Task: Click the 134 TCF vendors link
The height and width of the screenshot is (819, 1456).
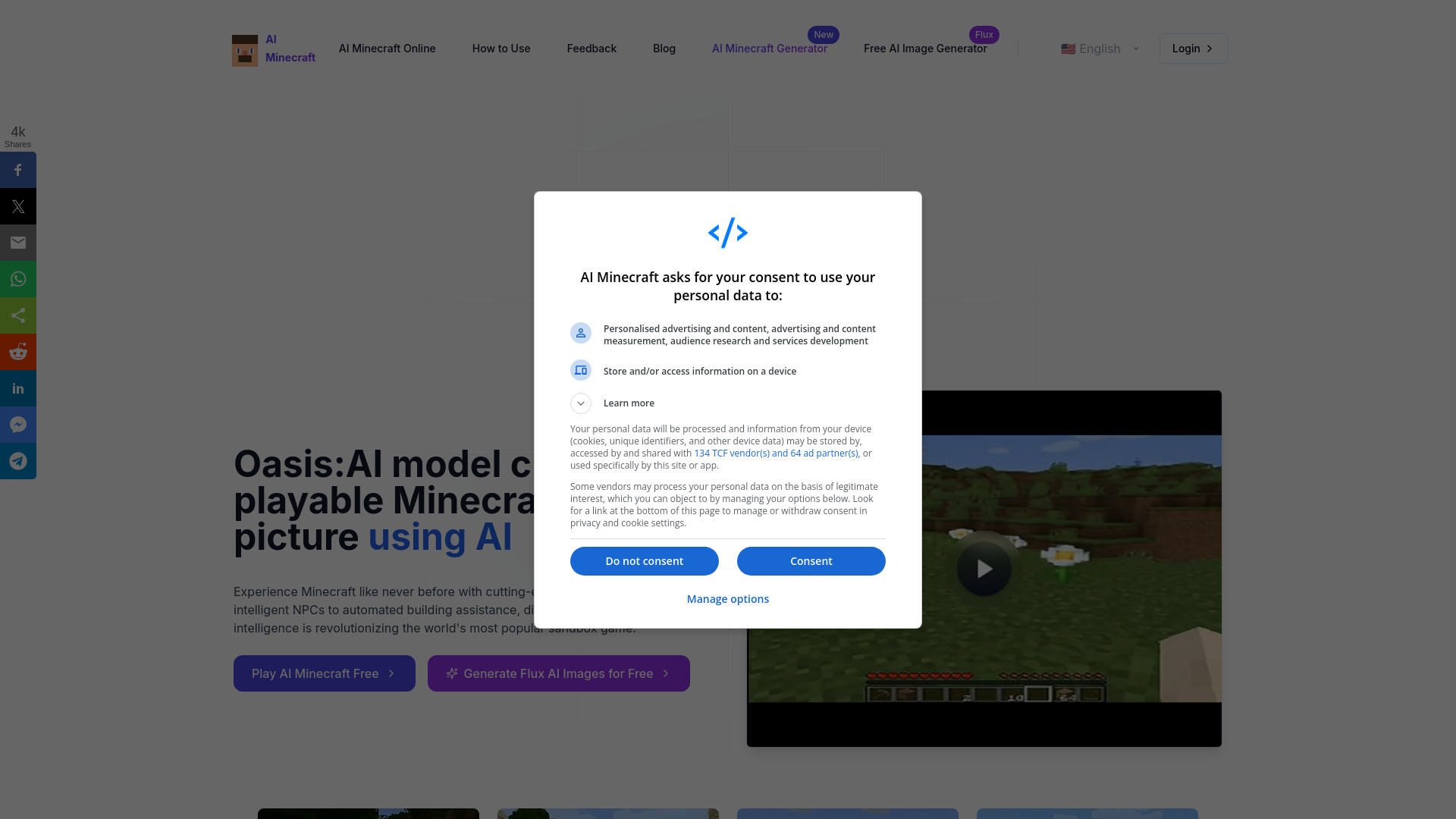Action: 776,453
